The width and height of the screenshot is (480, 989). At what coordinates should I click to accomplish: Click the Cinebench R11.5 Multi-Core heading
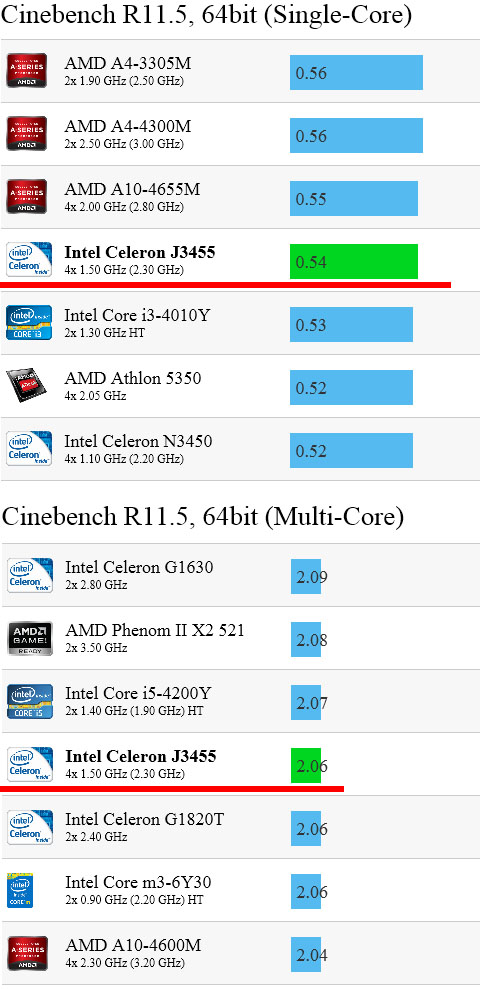click(202, 517)
